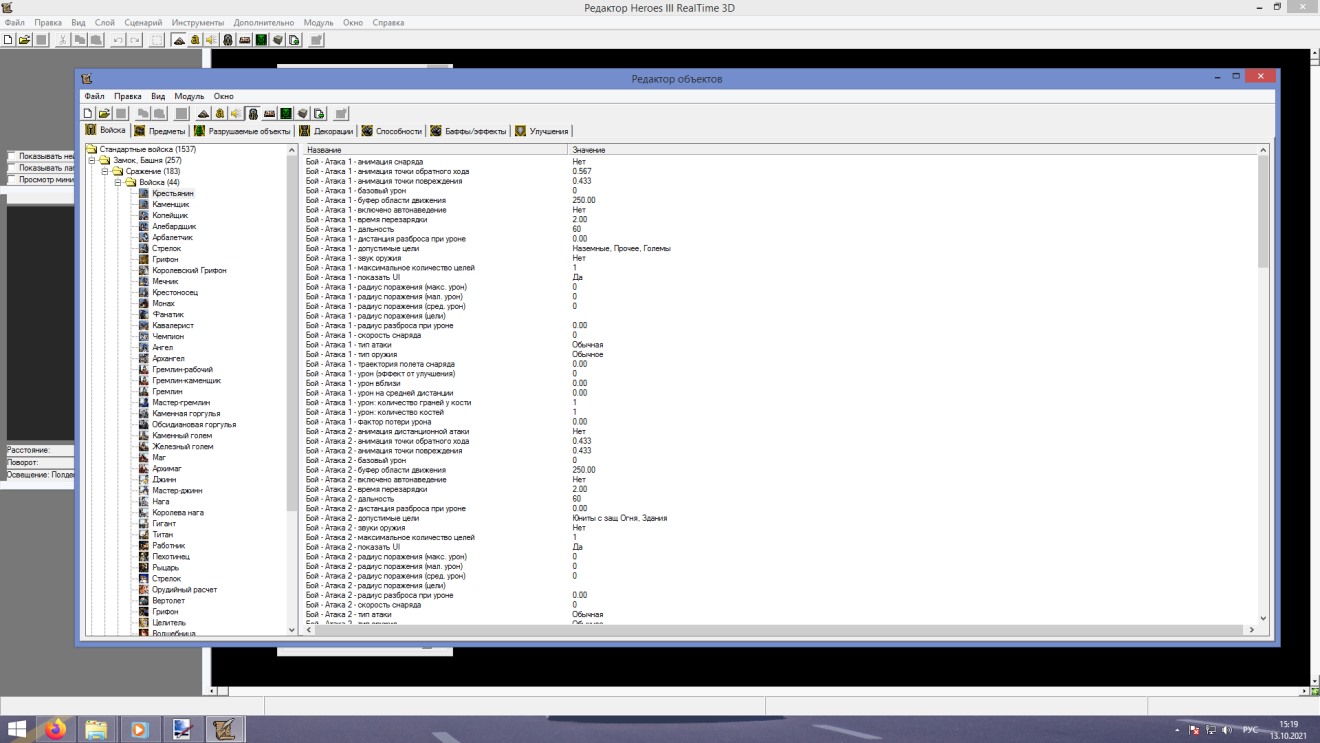Open the Инструменты menu in main window
Image resolution: width=1320 pixels, height=743 pixels.
pyautogui.click(x=198, y=22)
